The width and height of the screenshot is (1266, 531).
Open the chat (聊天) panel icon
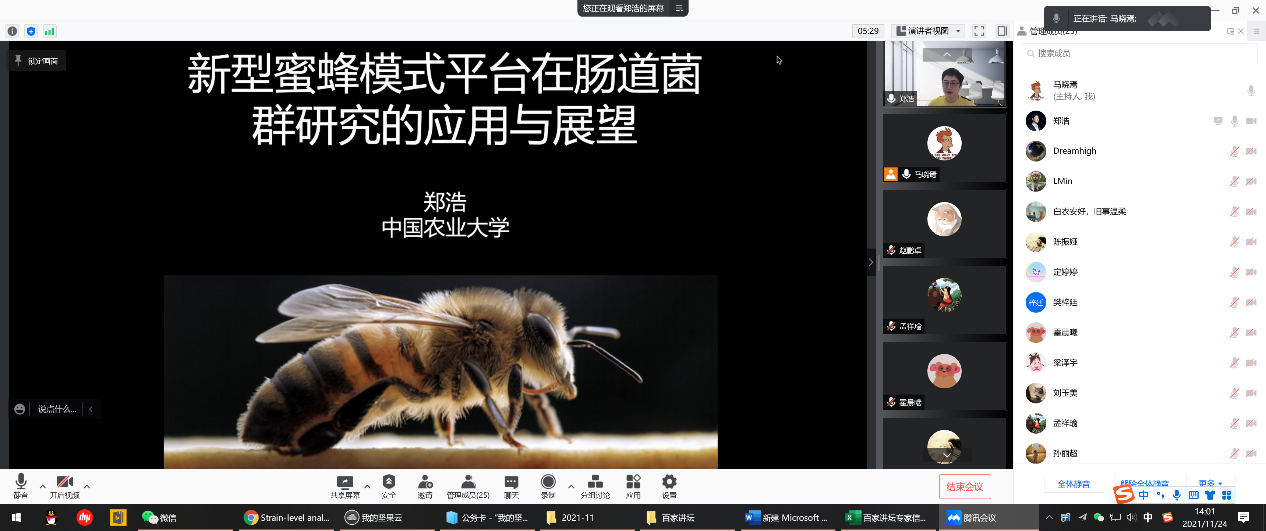tap(511, 483)
